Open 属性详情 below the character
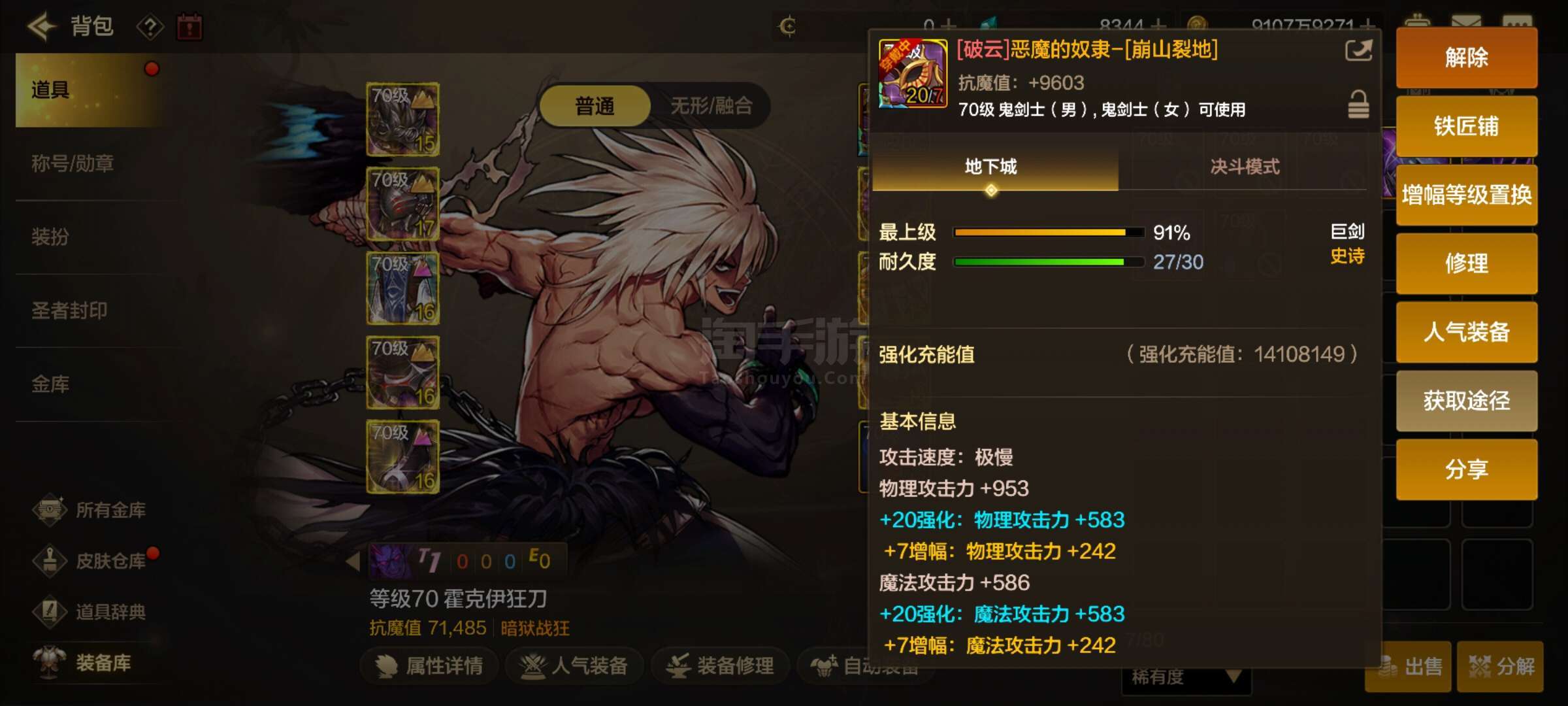Image resolution: width=1568 pixels, height=706 pixels. 430,665
